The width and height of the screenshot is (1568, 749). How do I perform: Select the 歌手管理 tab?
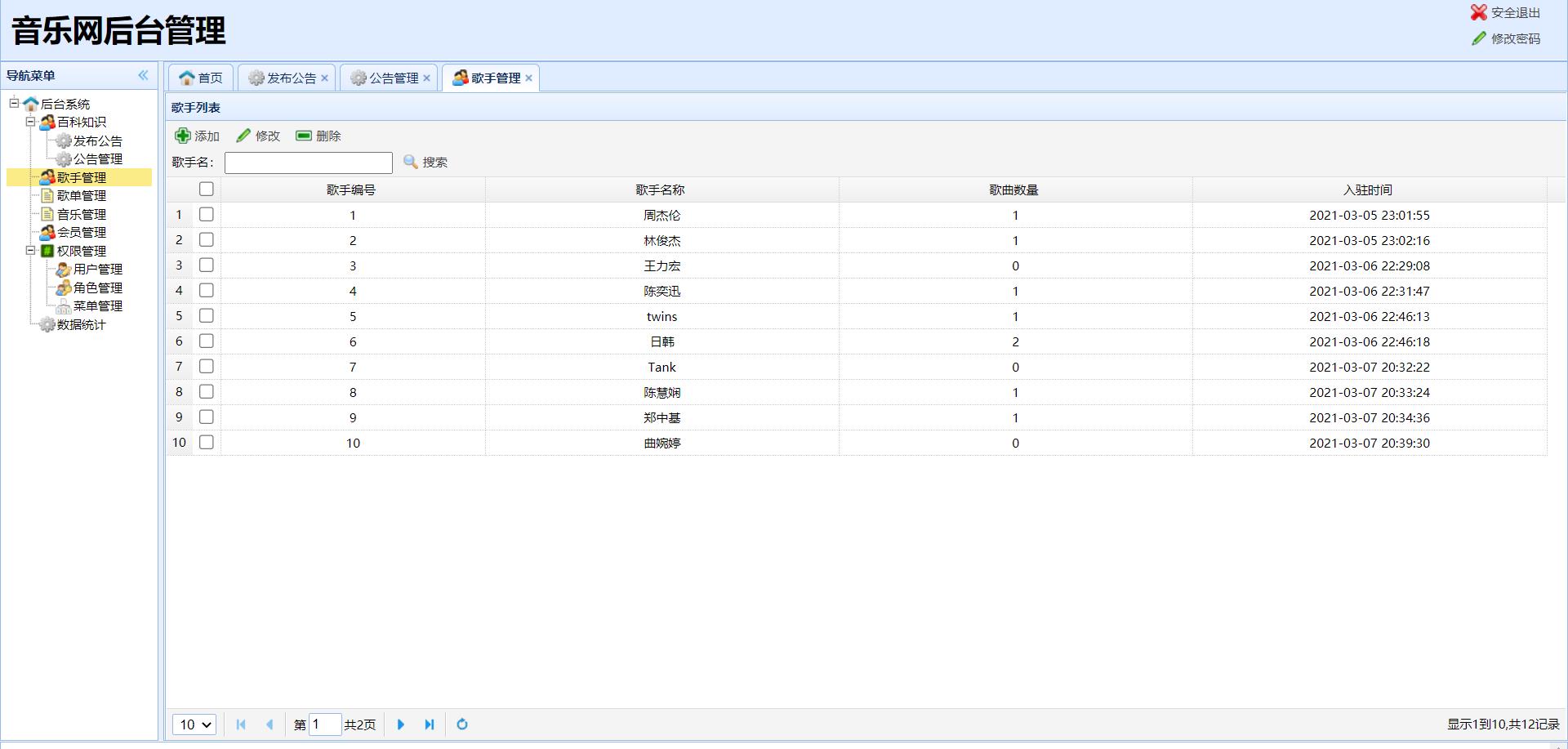click(x=491, y=78)
